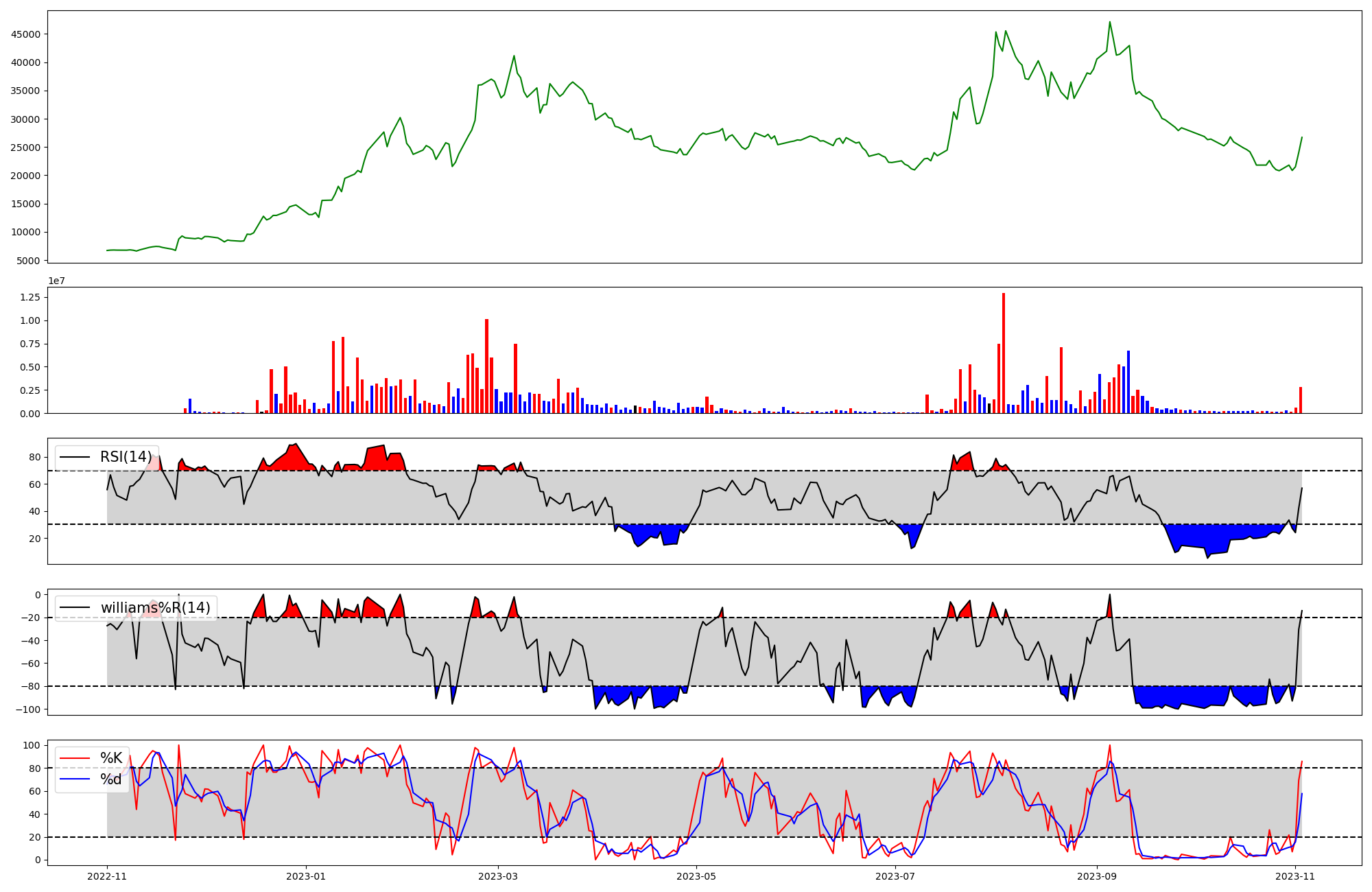Click the williams%R(14) legend label

155,608
